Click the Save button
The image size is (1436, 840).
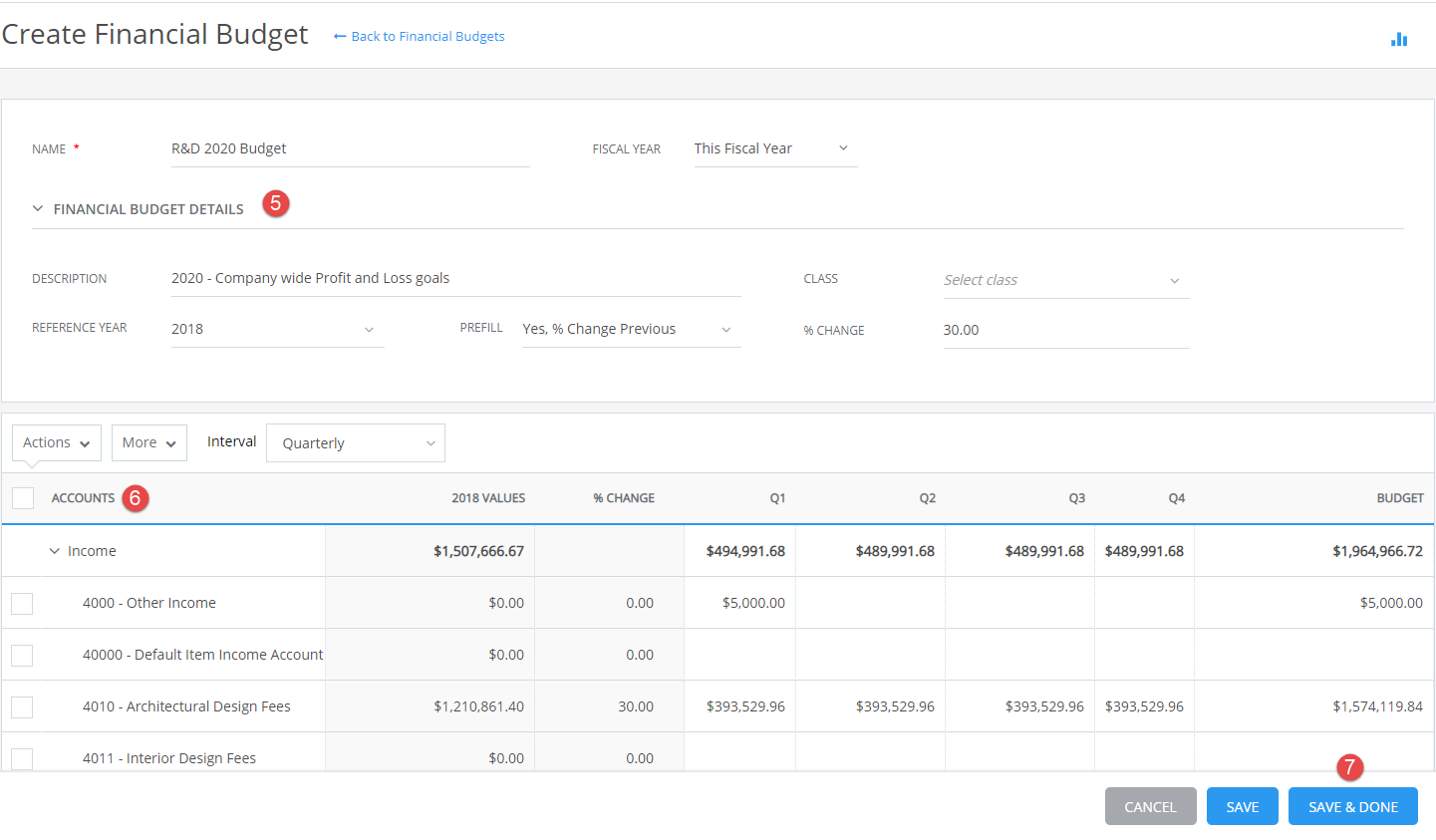click(1243, 807)
